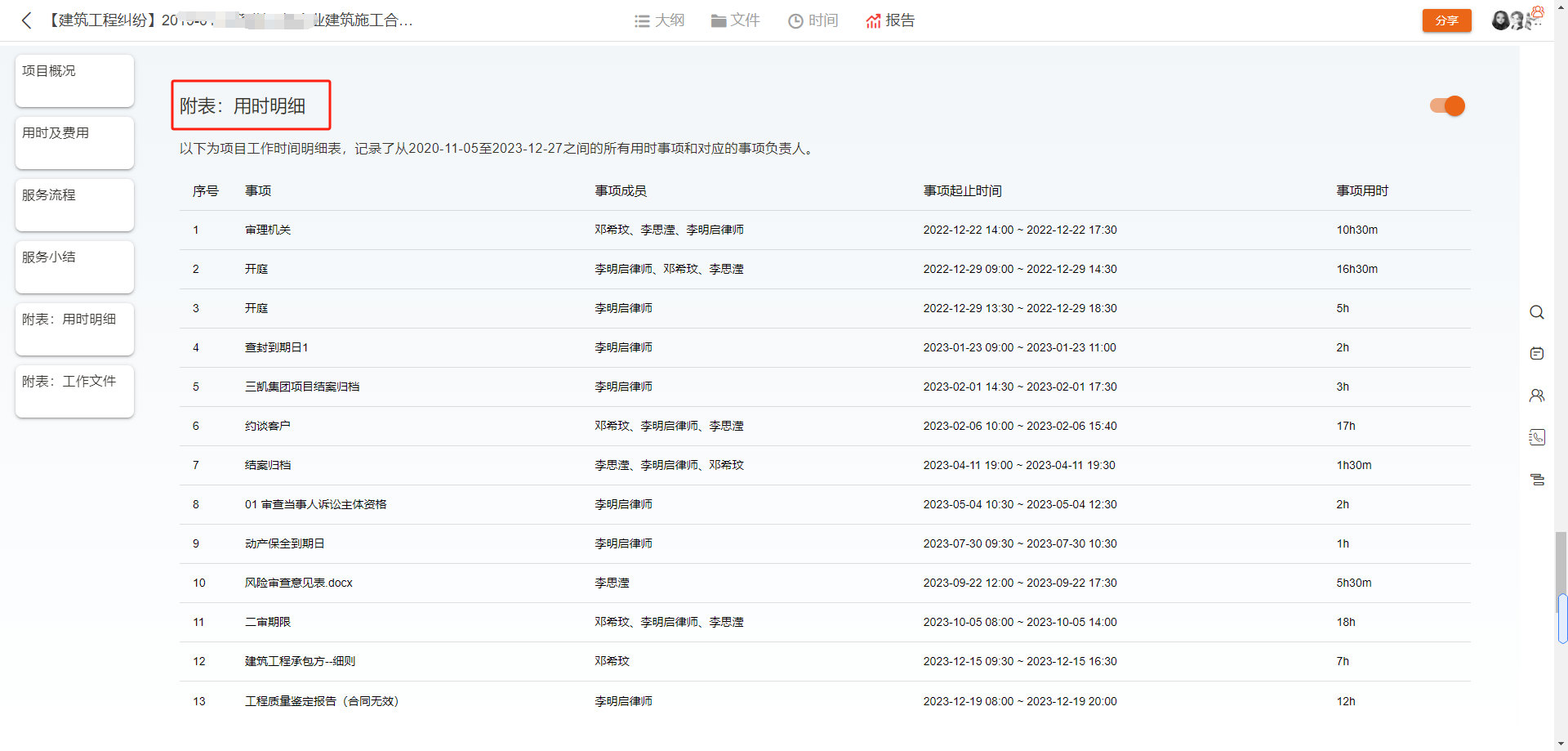Open the search tool in right sidebar
Image resolution: width=1568 pixels, height=751 pixels.
point(1537,312)
